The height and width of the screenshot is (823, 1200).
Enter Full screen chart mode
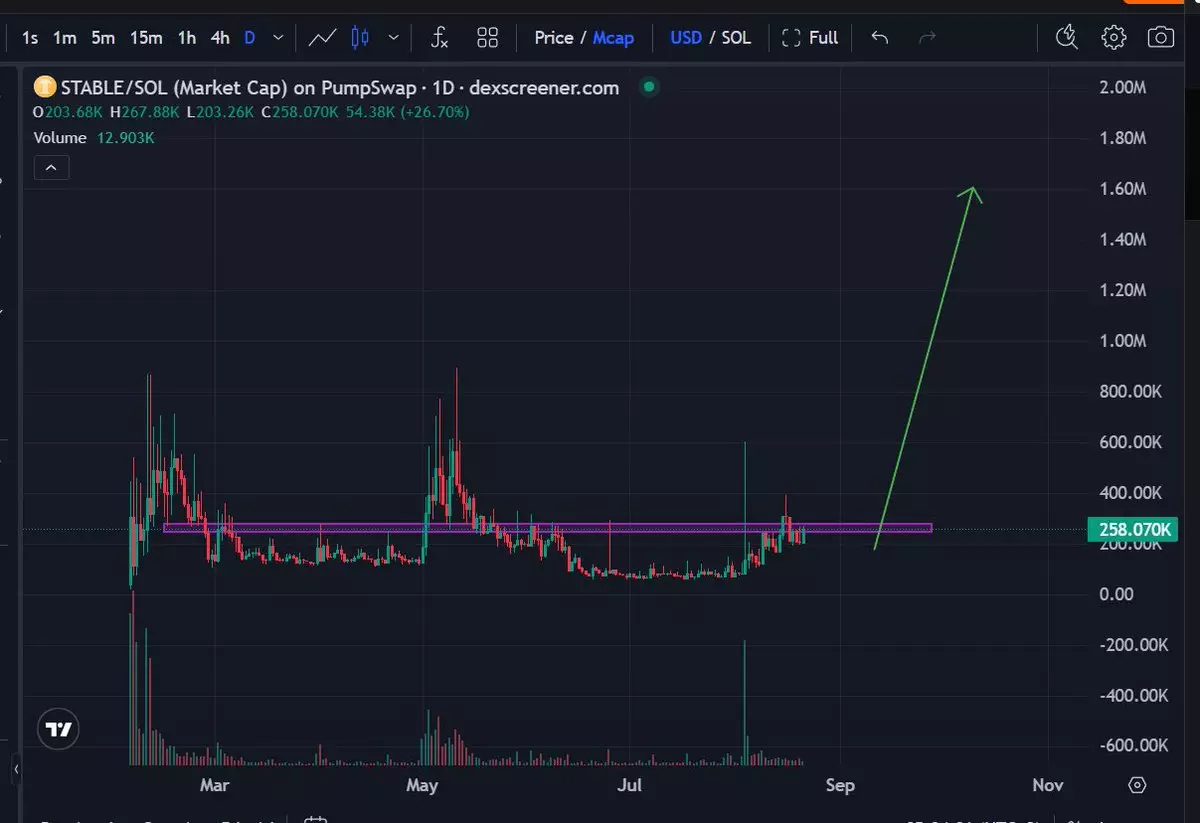(810, 38)
